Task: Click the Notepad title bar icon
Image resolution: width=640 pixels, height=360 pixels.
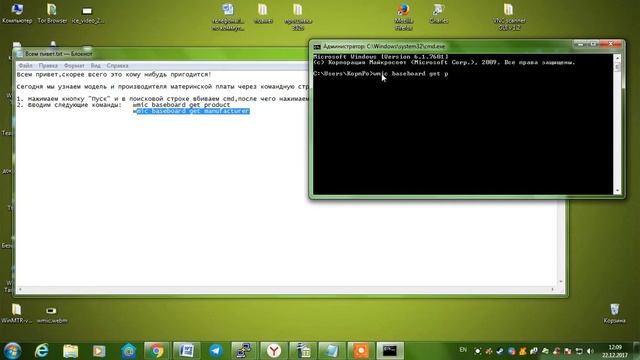Action: 20,54
